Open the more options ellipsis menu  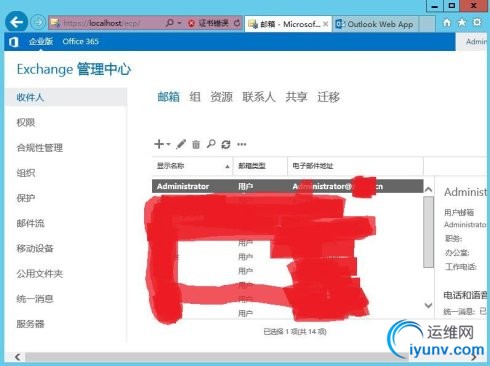(x=242, y=144)
